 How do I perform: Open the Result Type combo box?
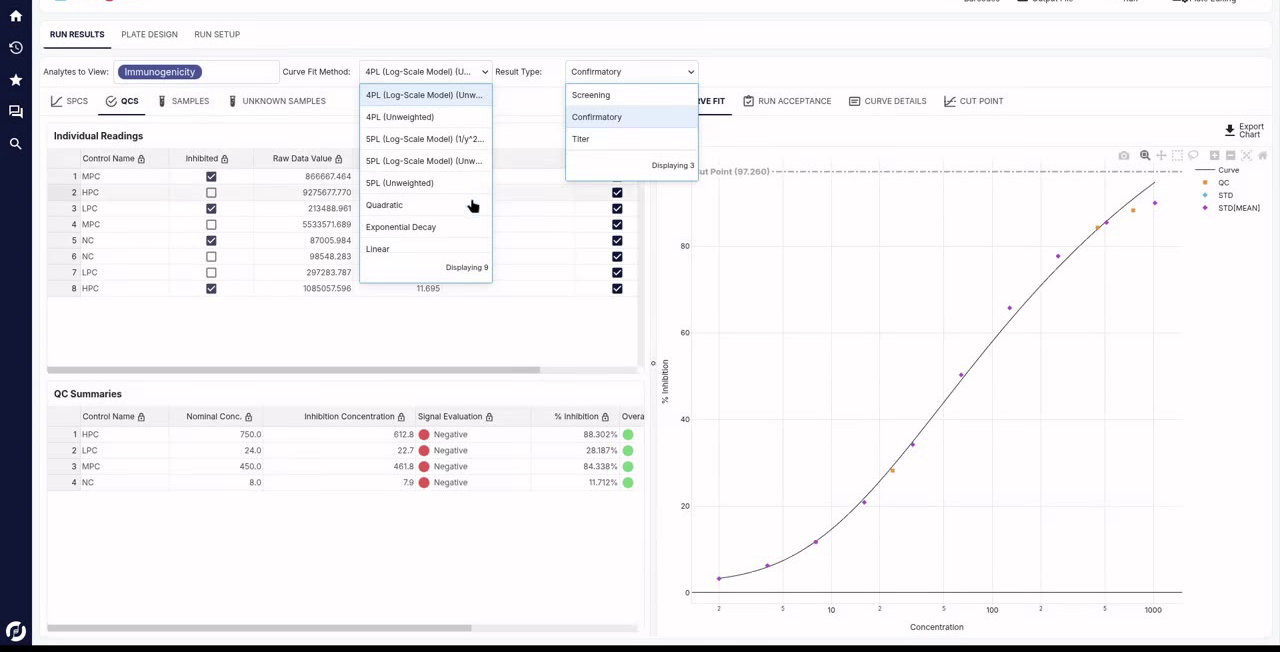point(631,72)
